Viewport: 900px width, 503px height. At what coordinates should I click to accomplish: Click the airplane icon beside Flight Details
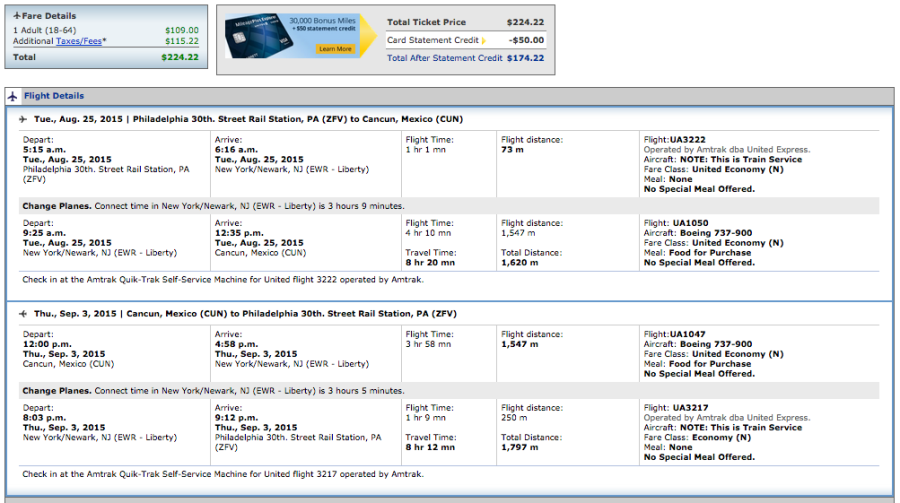(x=13, y=97)
